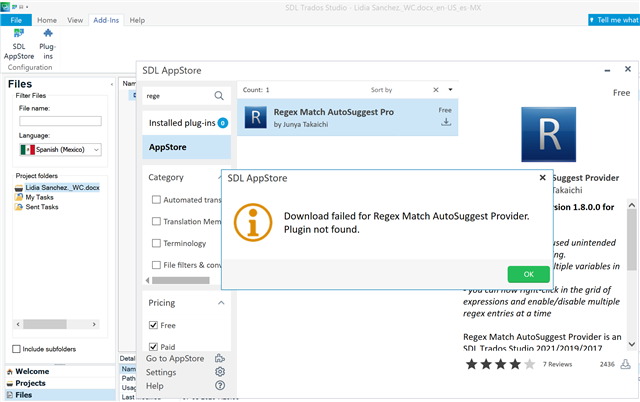This screenshot has height=402, width=640.
Task: Click the Help question mark icon
Action: [220, 385]
